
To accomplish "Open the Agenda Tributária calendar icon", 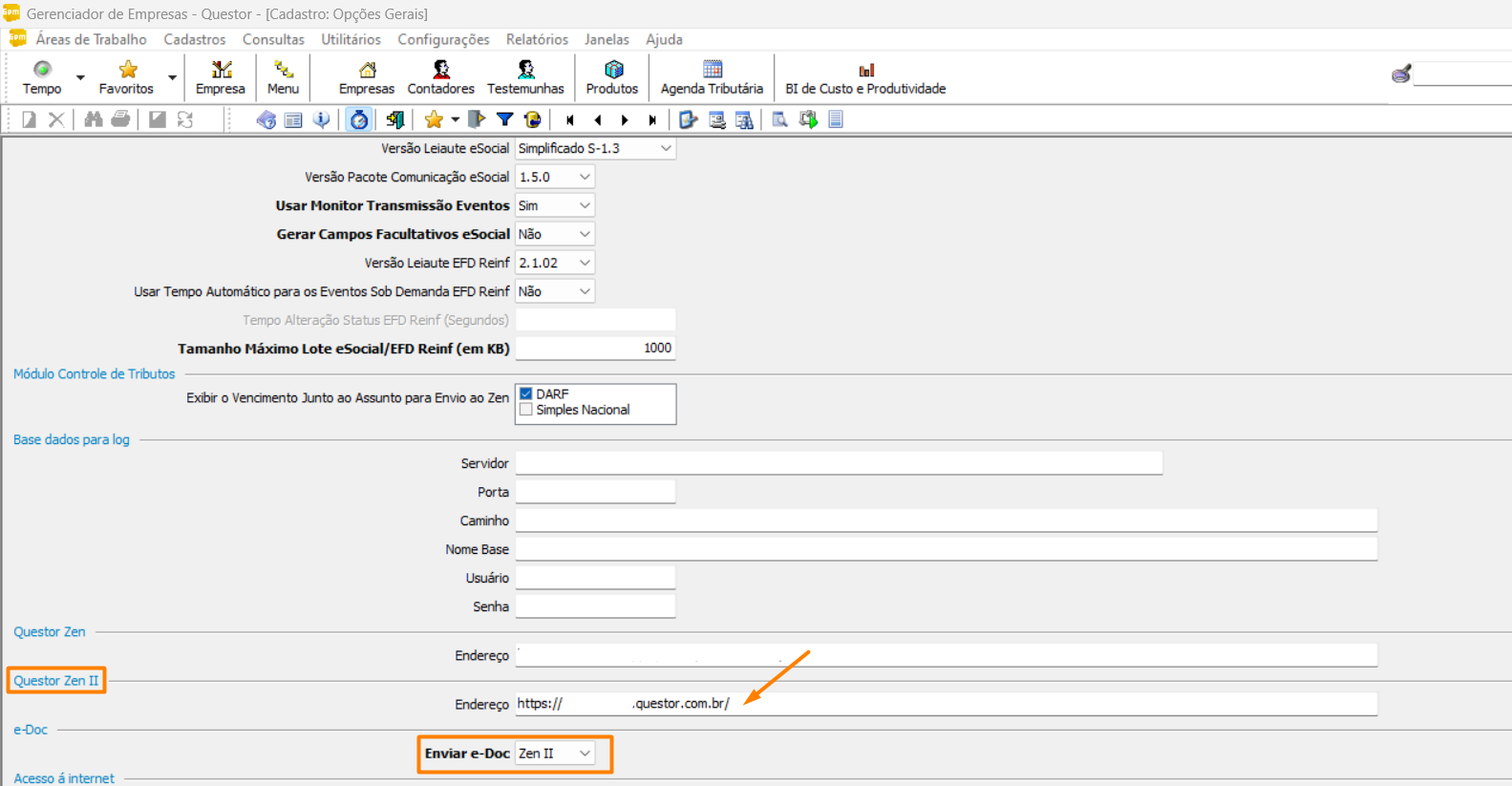I will click(713, 70).
